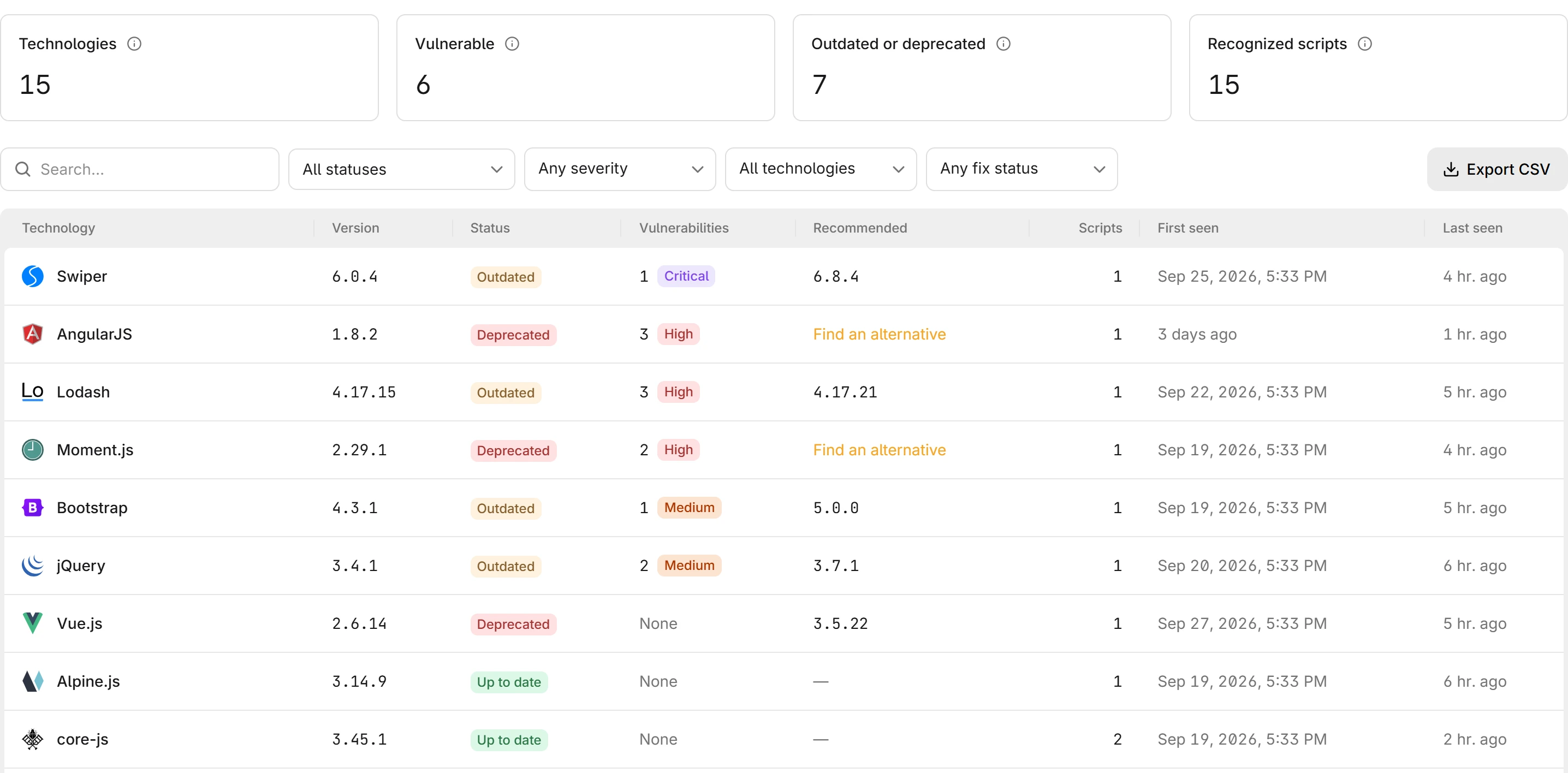This screenshot has width=1568, height=773.
Task: Select the Swiper technology name
Action: (81, 276)
